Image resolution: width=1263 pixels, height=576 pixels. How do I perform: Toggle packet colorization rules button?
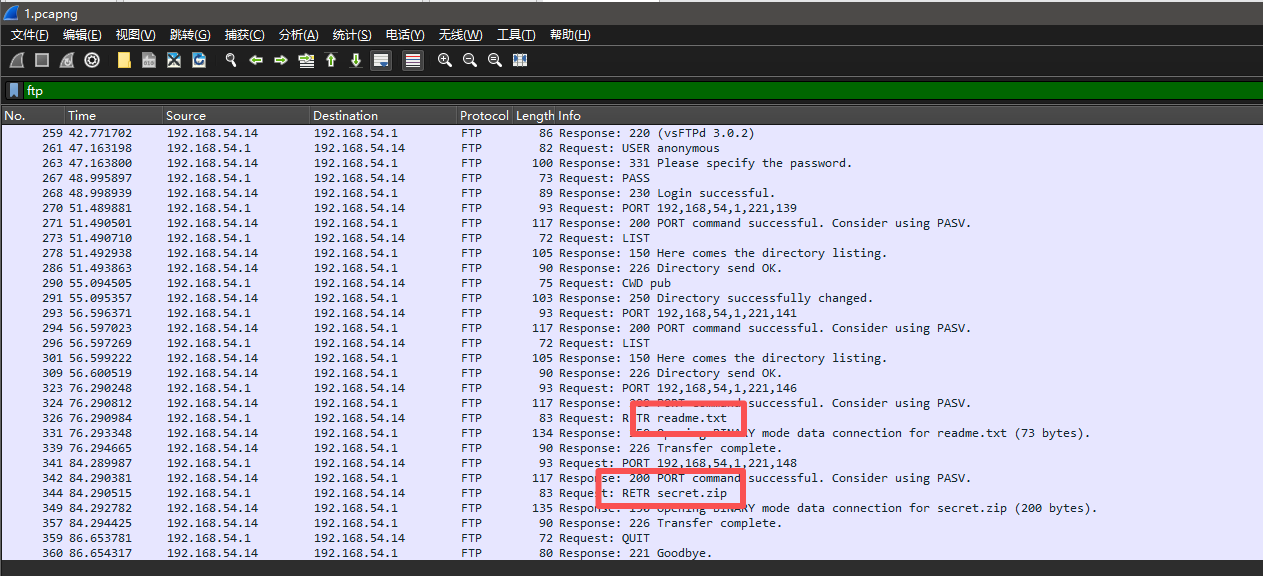[x=412, y=60]
